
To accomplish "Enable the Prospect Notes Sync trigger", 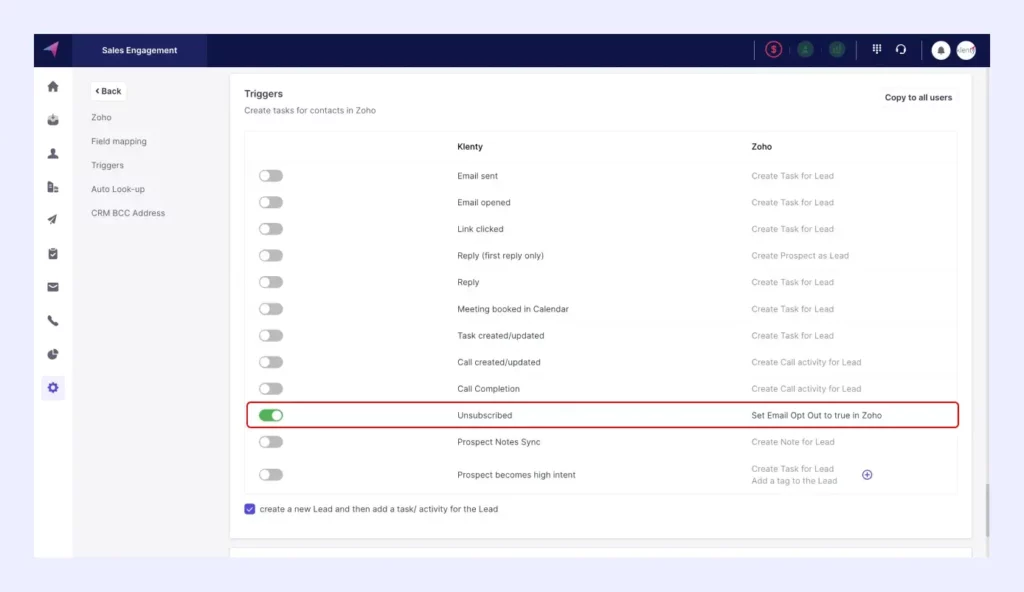I will [x=270, y=442].
